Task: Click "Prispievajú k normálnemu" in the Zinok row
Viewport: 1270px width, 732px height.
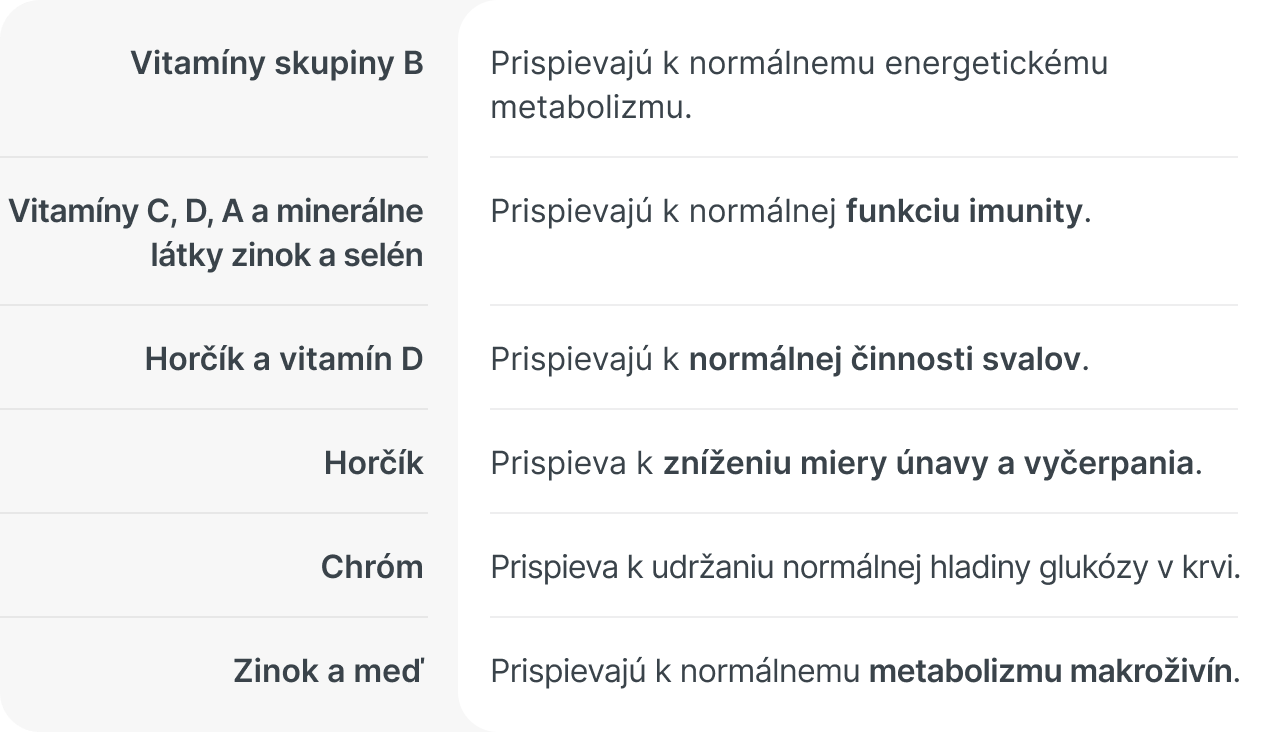Action: click(x=675, y=671)
